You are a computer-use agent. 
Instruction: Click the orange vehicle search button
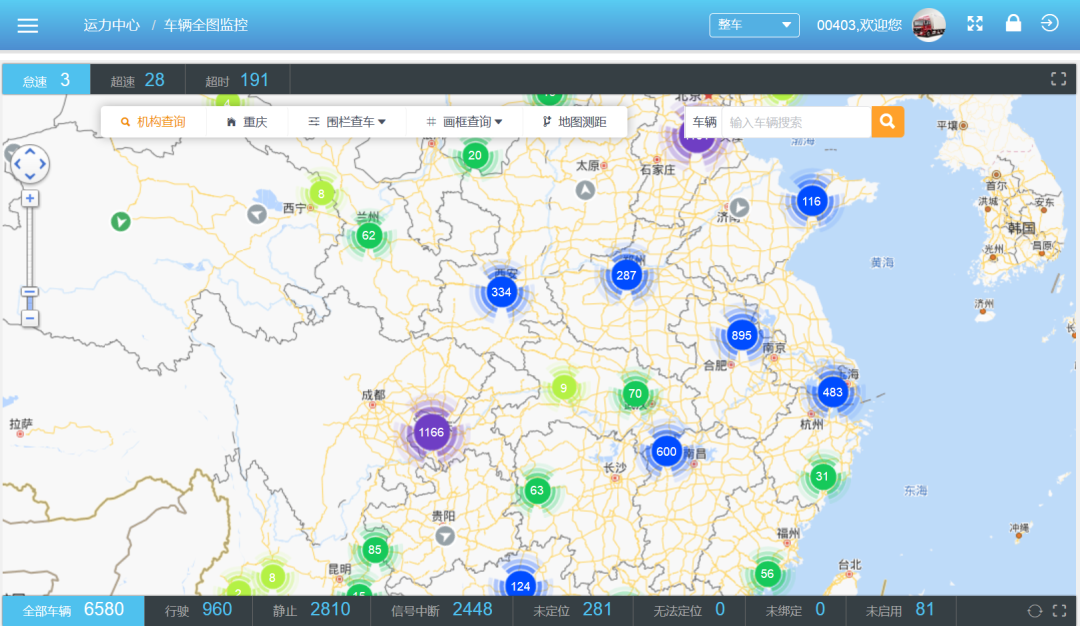click(887, 122)
